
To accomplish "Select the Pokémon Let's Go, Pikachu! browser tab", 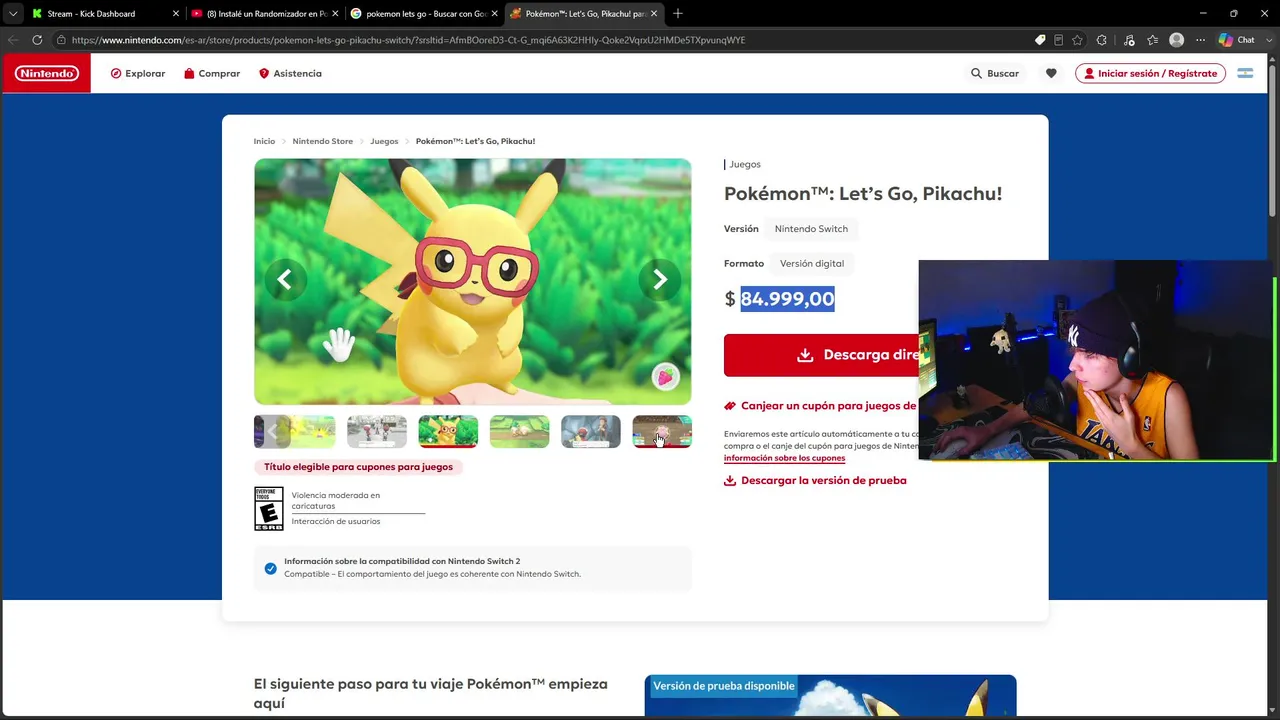I will pyautogui.click(x=584, y=13).
